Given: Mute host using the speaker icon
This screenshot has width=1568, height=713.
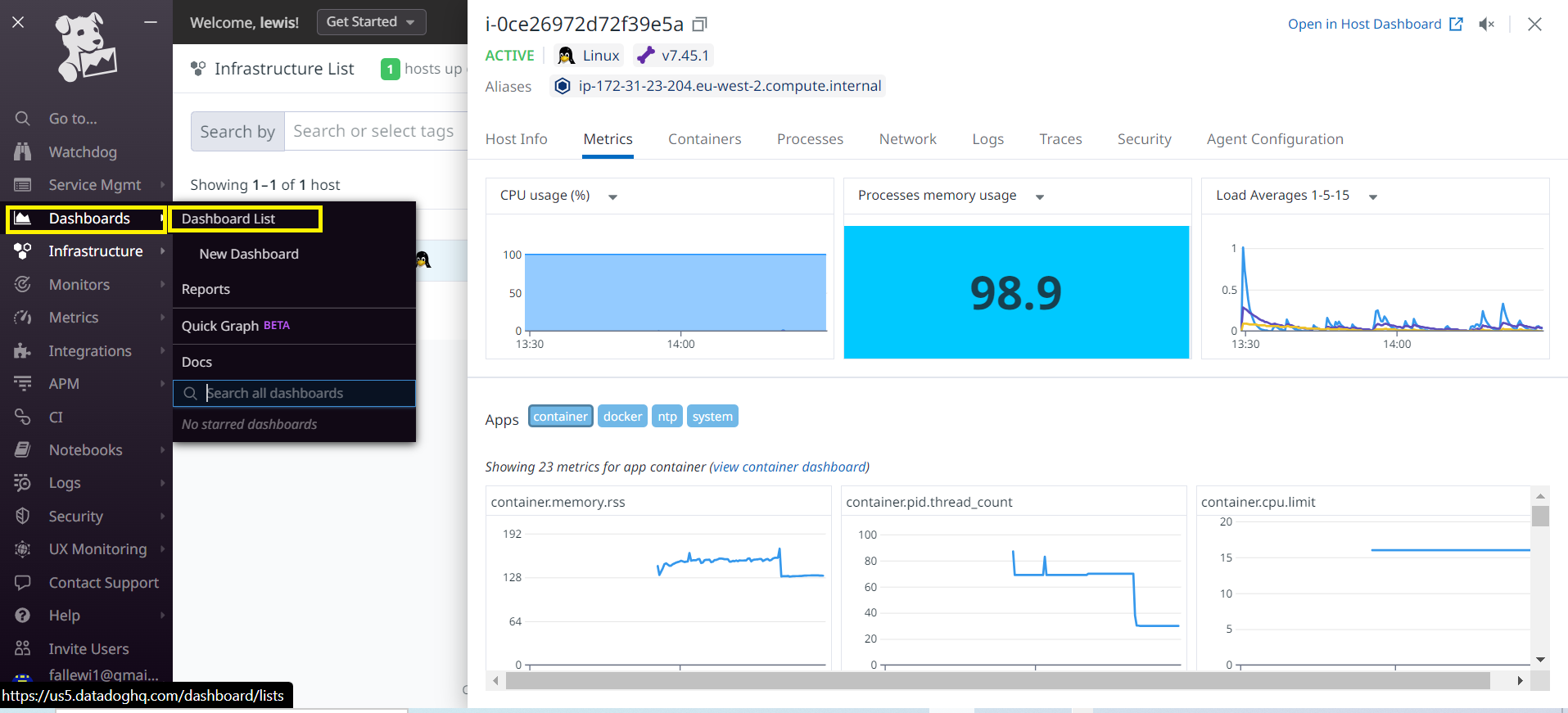Looking at the screenshot, I should (1487, 25).
